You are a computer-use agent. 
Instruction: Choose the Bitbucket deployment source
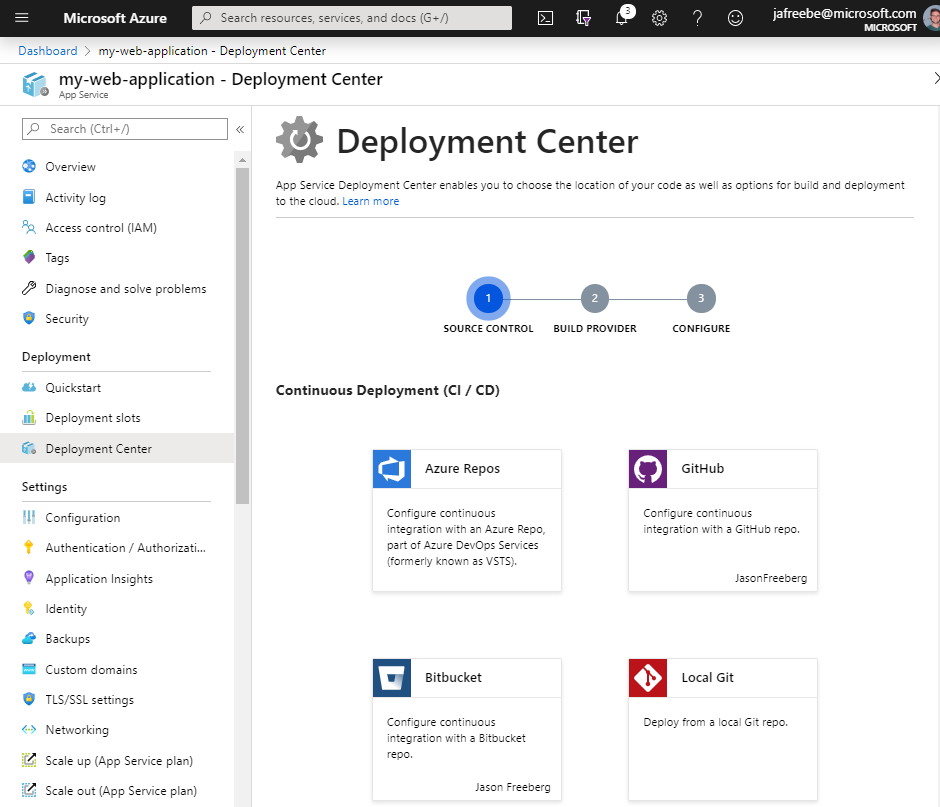click(392, 678)
